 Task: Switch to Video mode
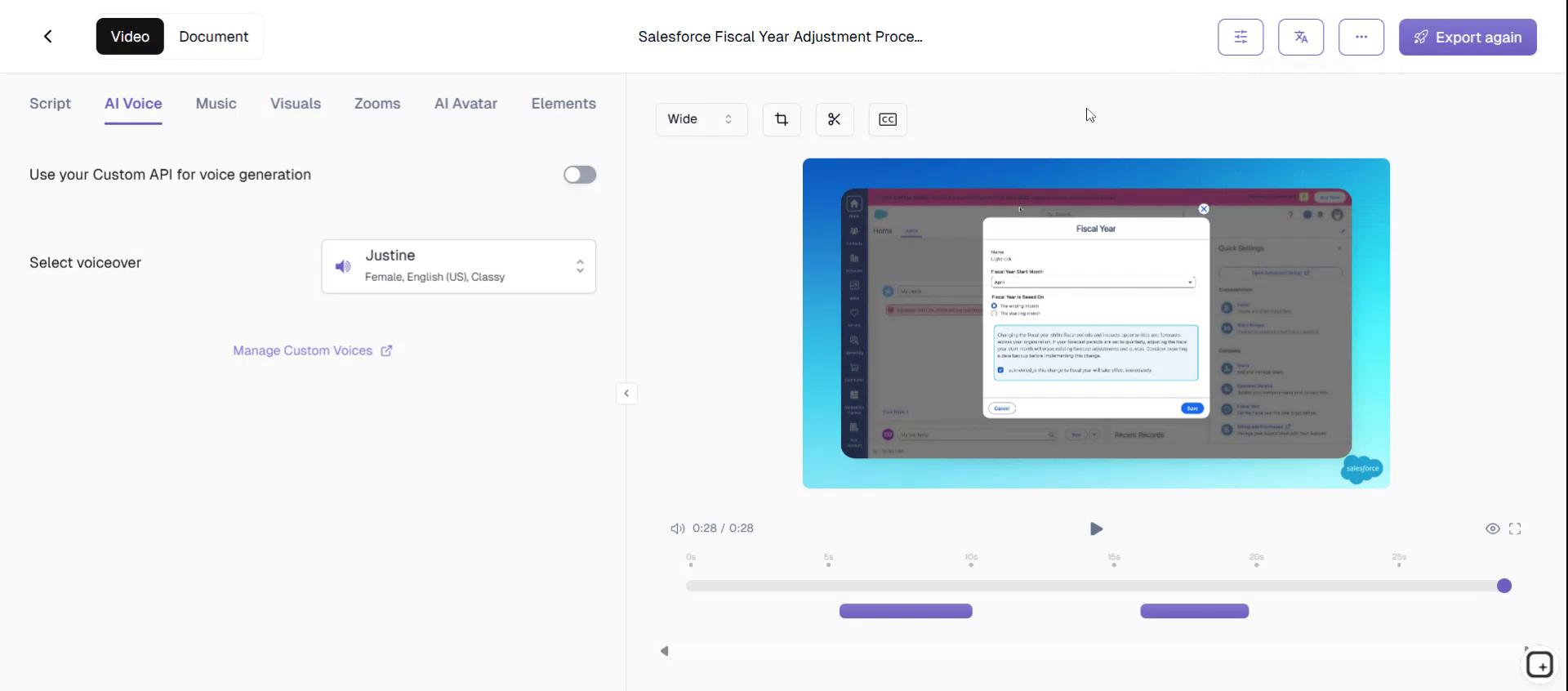click(x=130, y=37)
